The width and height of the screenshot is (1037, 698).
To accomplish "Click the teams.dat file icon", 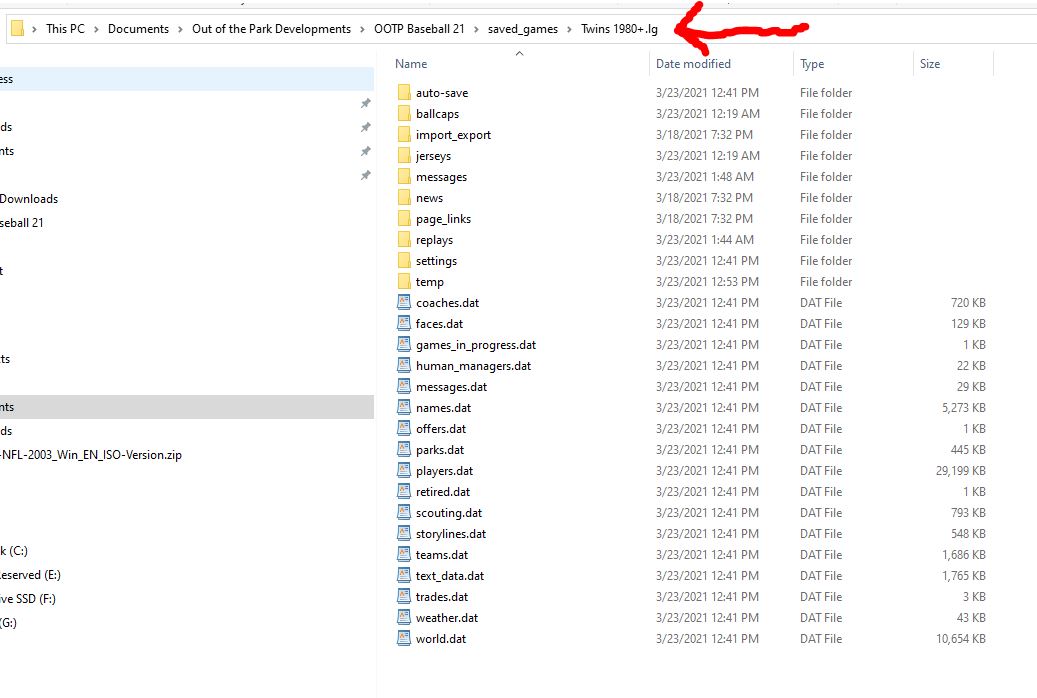I will (x=404, y=554).
